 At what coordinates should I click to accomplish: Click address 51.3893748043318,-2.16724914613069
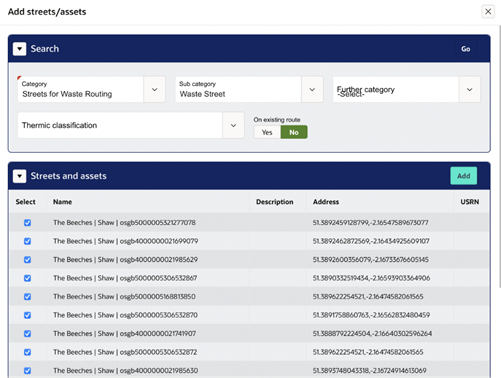coord(369,371)
